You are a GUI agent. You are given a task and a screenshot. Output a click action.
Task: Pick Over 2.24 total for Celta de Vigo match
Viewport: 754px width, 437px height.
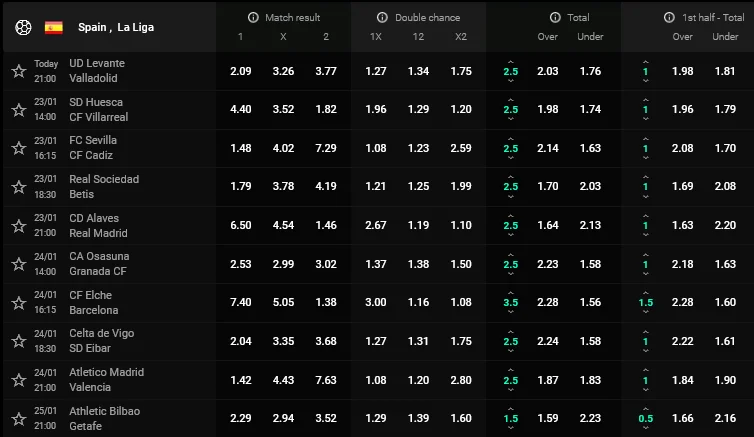(x=548, y=341)
